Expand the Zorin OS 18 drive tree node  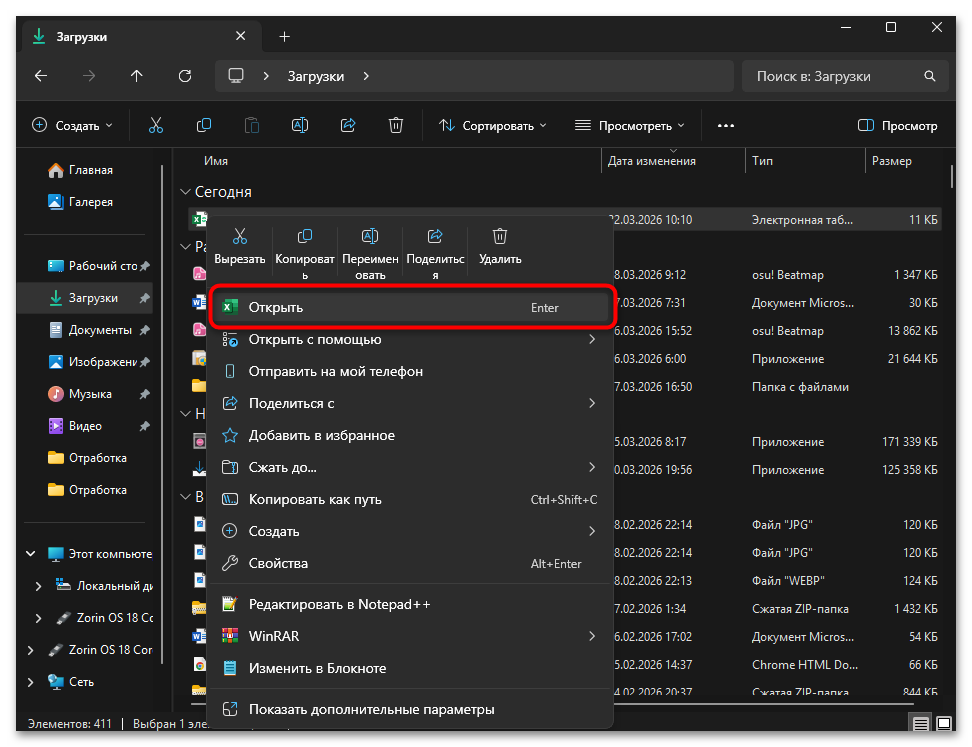point(39,618)
